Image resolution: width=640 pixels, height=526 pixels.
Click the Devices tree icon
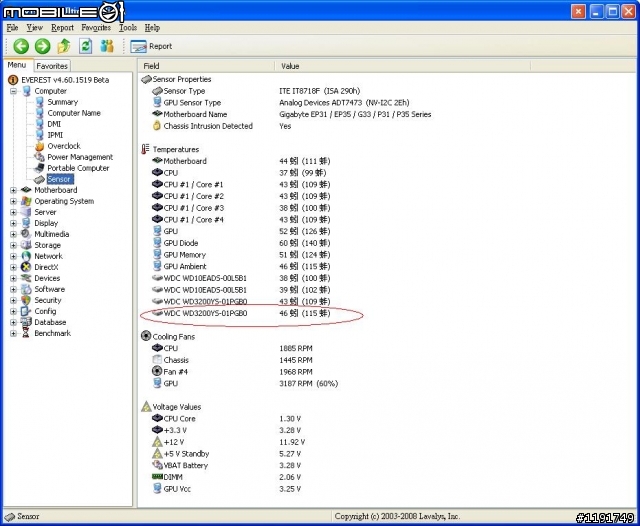(x=26, y=278)
